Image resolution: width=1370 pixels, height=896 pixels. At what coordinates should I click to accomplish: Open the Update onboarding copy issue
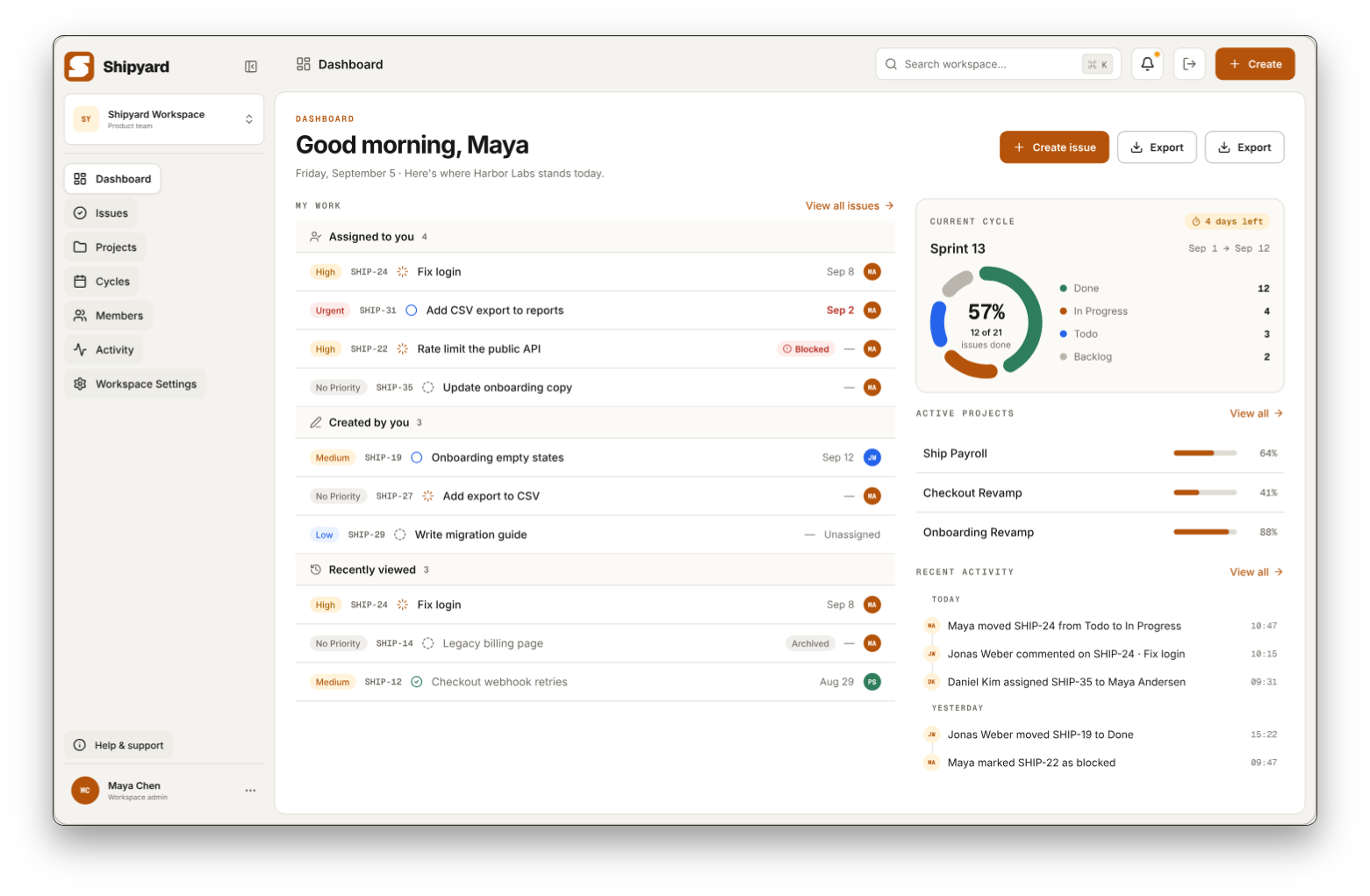point(595,388)
